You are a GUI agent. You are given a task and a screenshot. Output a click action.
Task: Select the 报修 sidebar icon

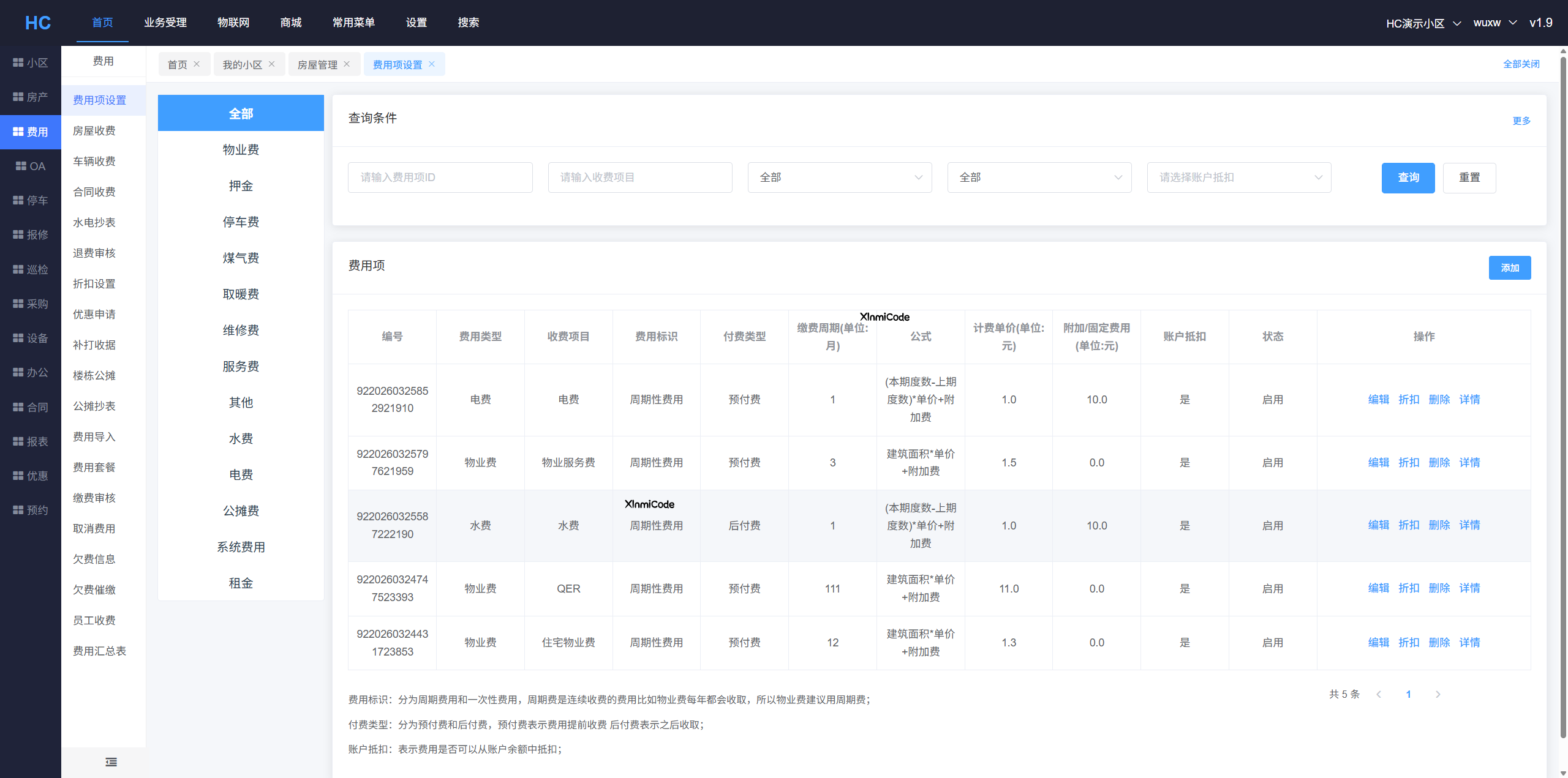[18, 234]
